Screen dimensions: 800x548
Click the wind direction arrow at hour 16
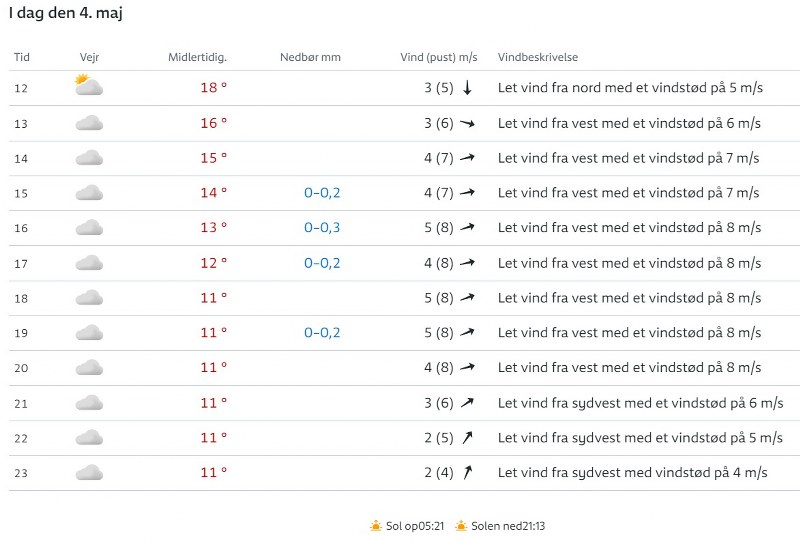467,228
